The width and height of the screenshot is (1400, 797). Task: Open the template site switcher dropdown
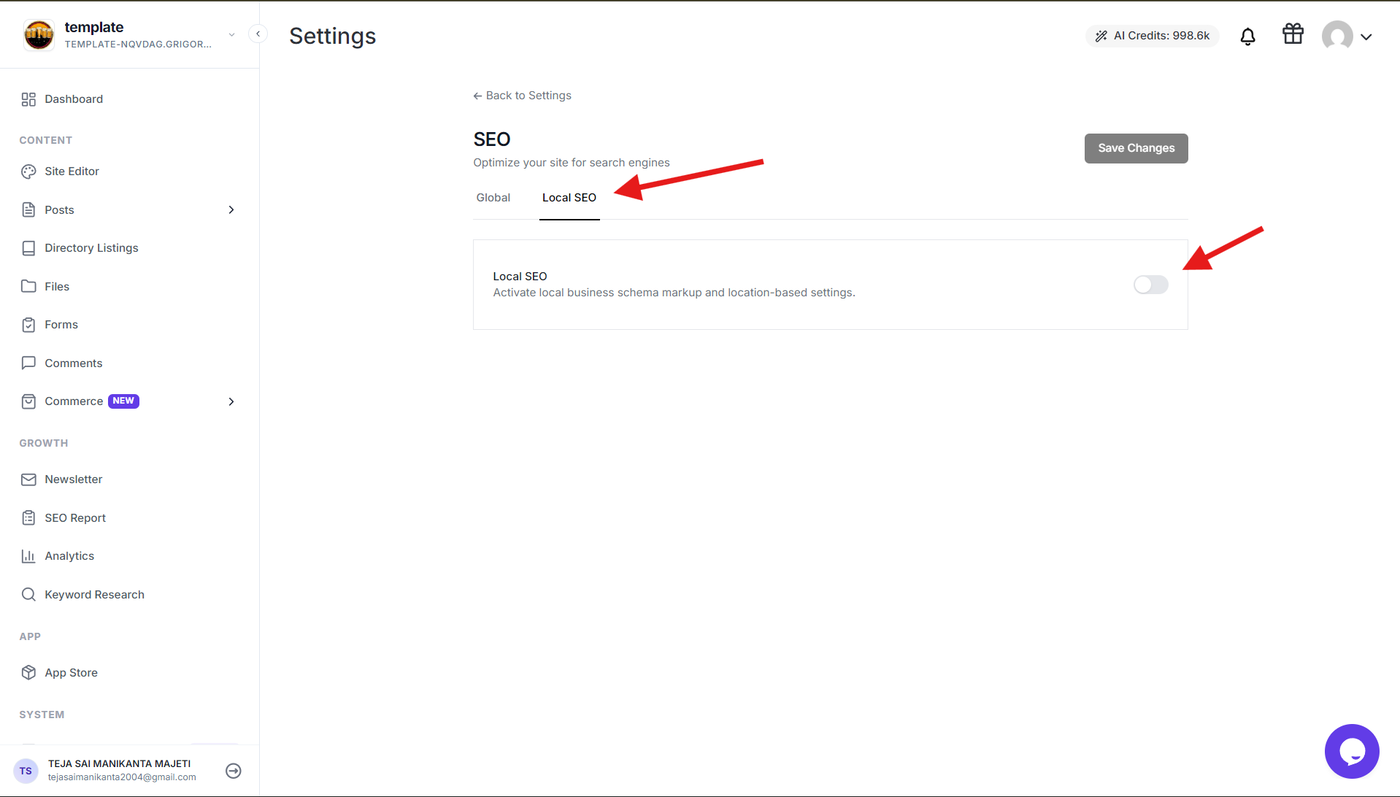(231, 35)
